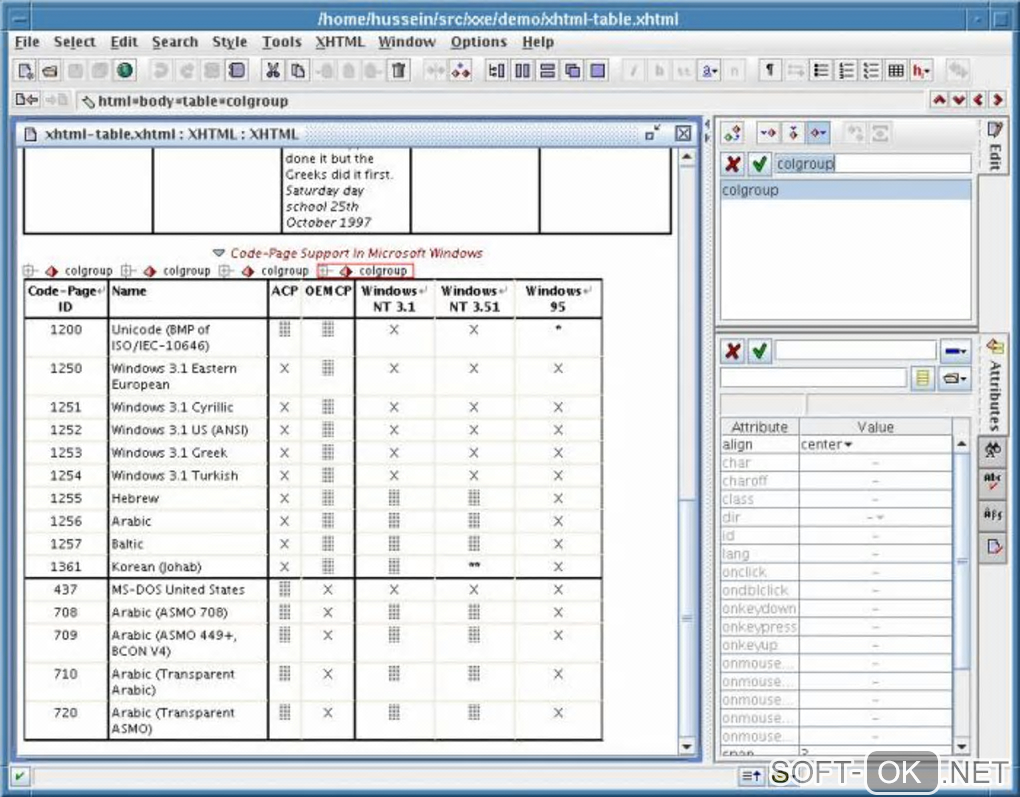Open the remove attribute dropdown button

pyautogui.click(x=956, y=351)
